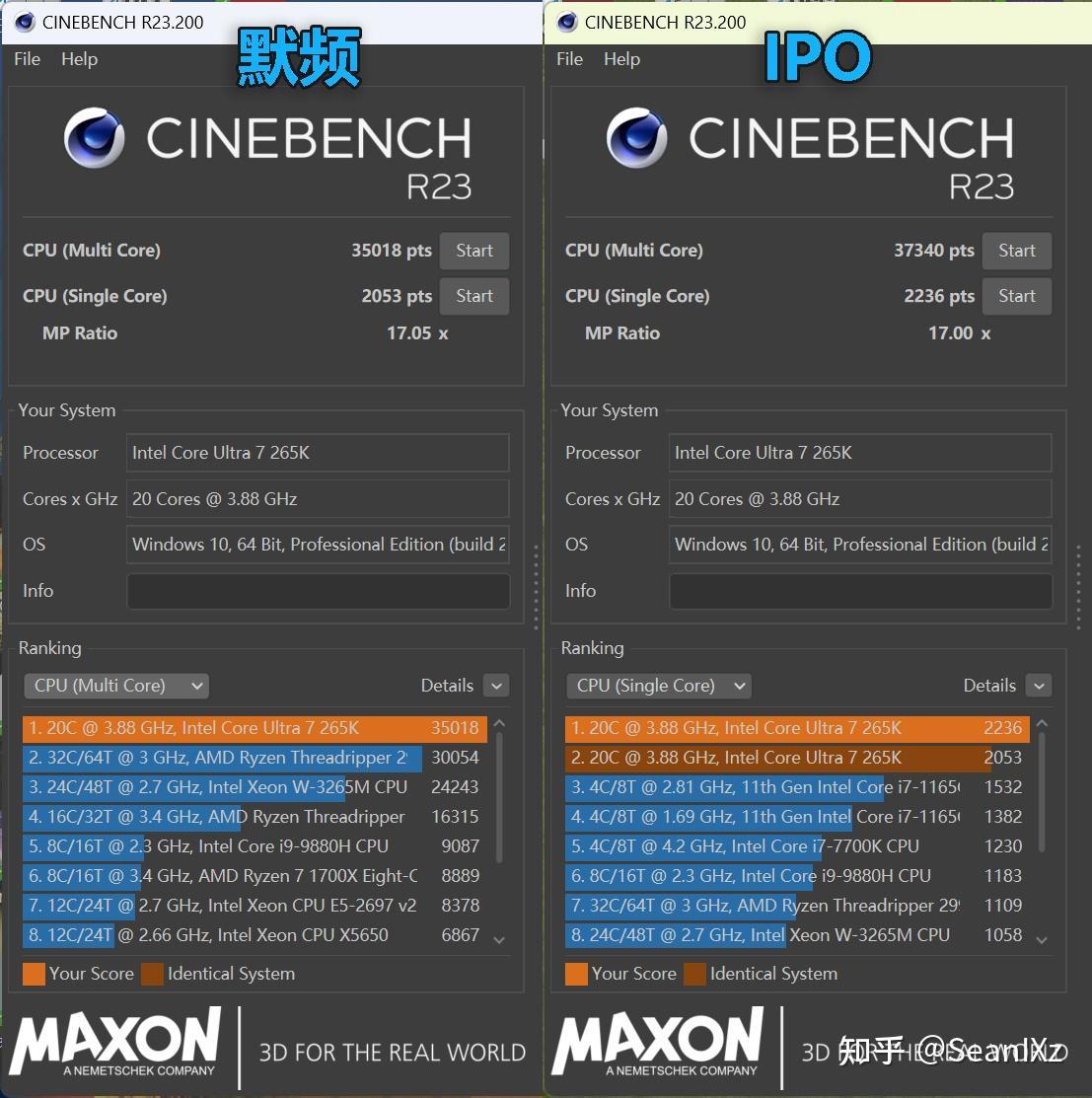
Task: Click MP Ratio 17.05 x value
Action: tap(417, 333)
